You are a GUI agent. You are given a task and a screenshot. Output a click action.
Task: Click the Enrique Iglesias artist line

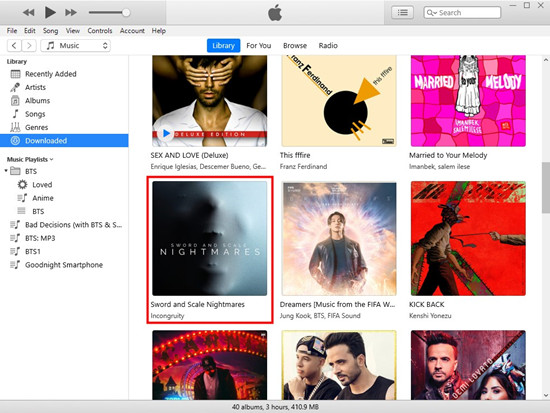pyautogui.click(x=208, y=167)
